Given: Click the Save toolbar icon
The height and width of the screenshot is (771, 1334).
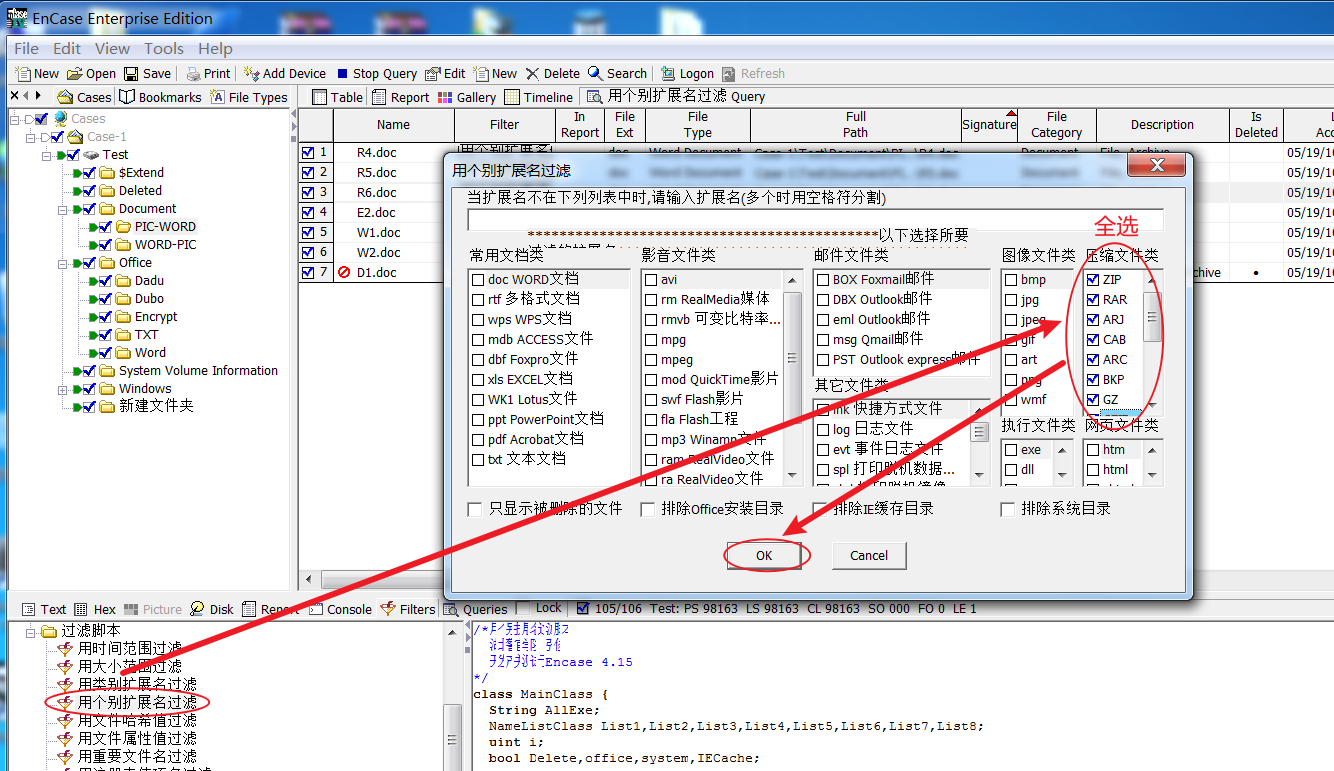Looking at the screenshot, I should click(131, 74).
